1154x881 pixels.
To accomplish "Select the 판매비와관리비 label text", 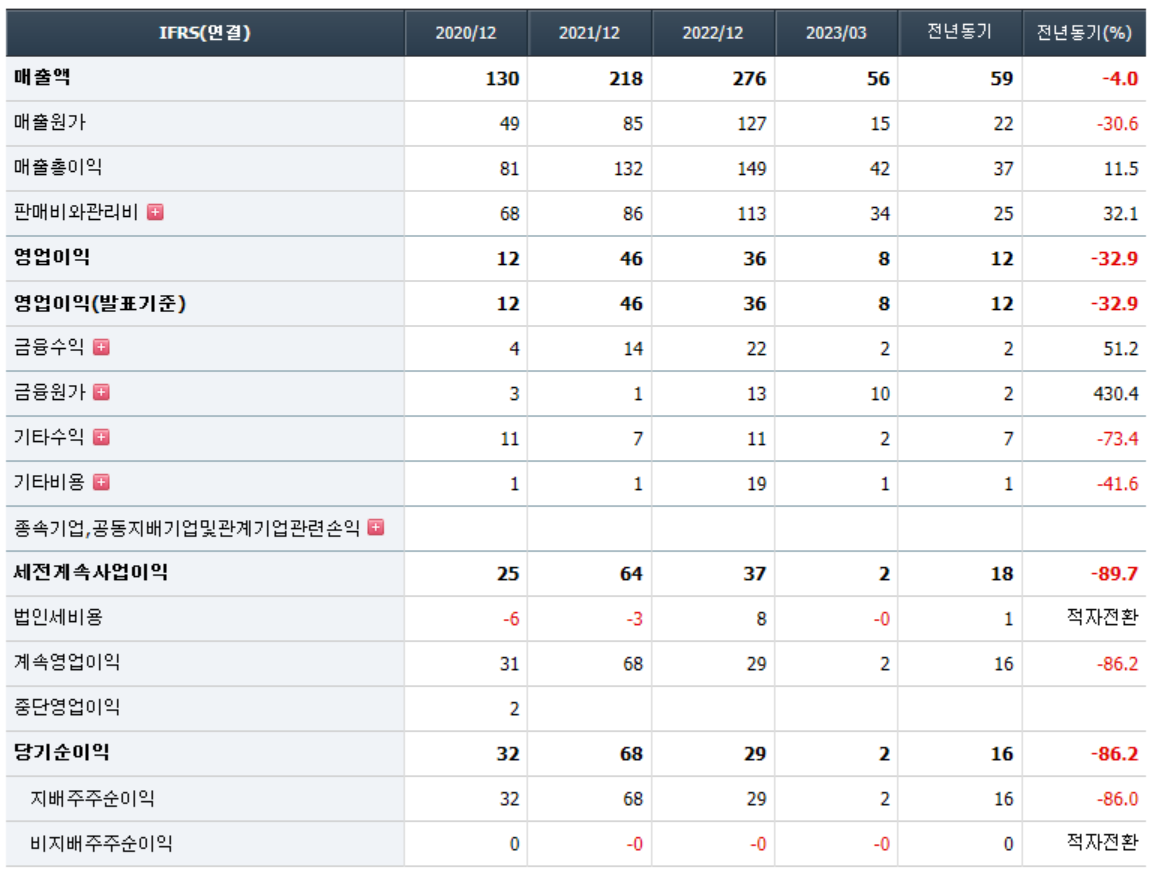I will click(x=76, y=212).
